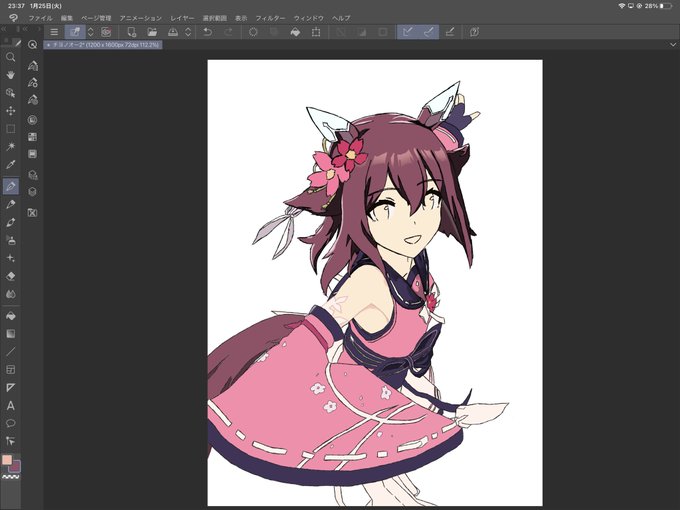The width and height of the screenshot is (680, 510).
Task: Redo the action
Action: pyautogui.click(x=229, y=32)
